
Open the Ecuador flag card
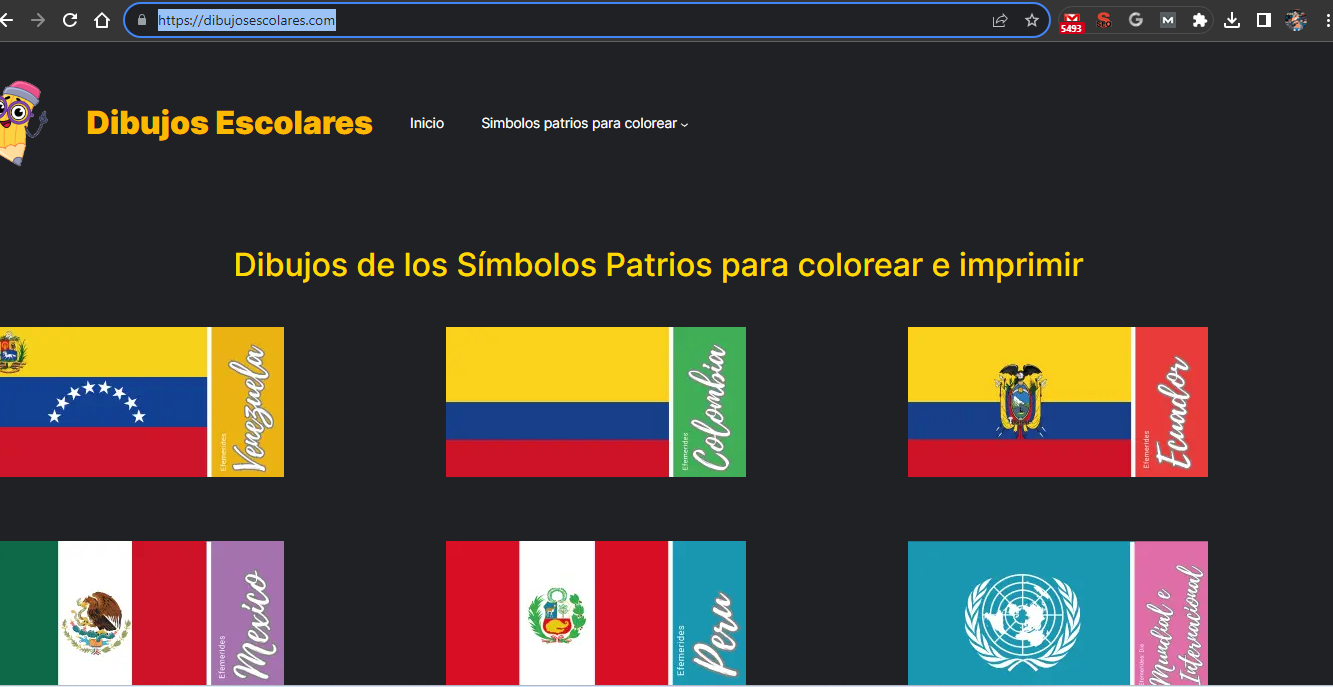(x=1058, y=402)
